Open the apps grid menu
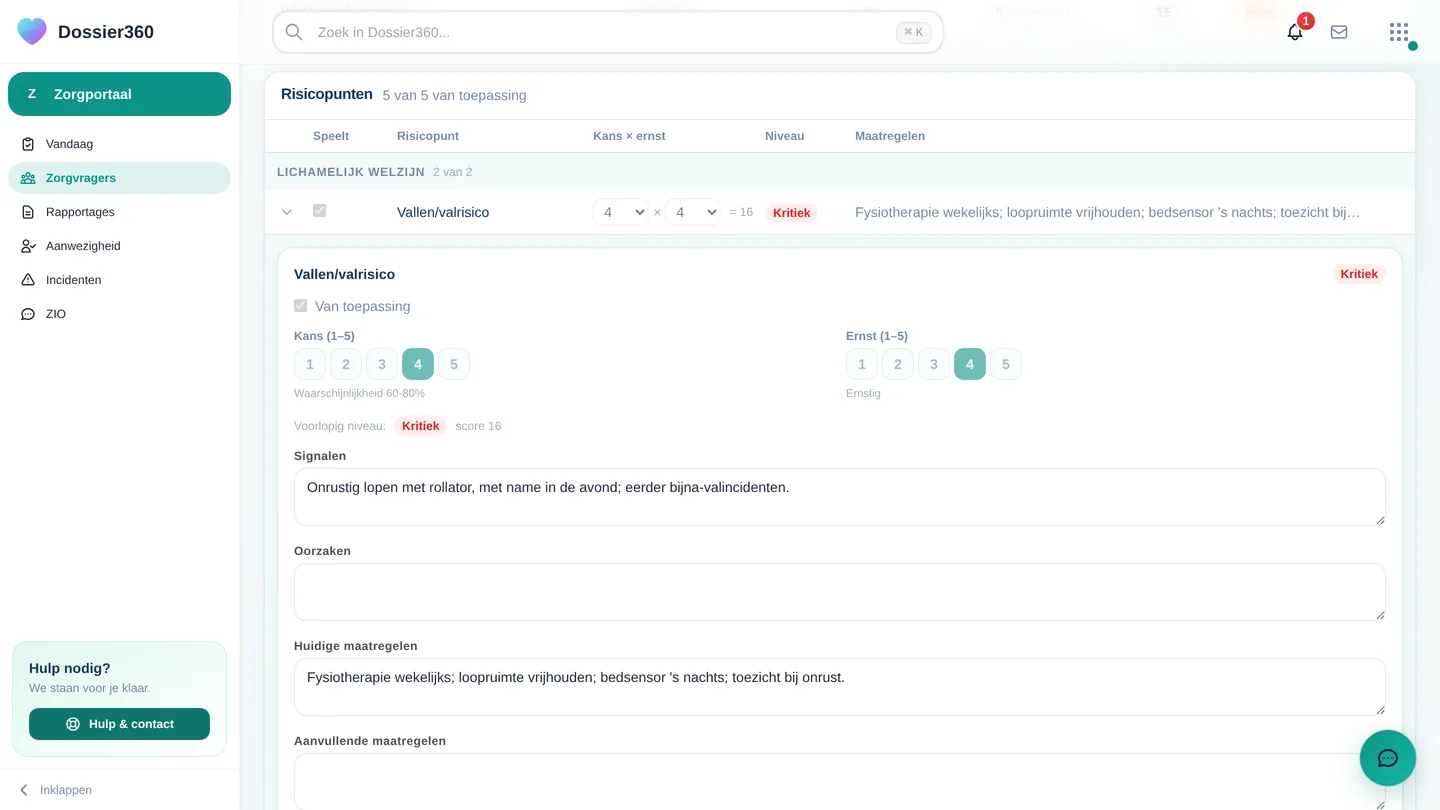This screenshot has width=1440, height=810. click(x=1399, y=32)
